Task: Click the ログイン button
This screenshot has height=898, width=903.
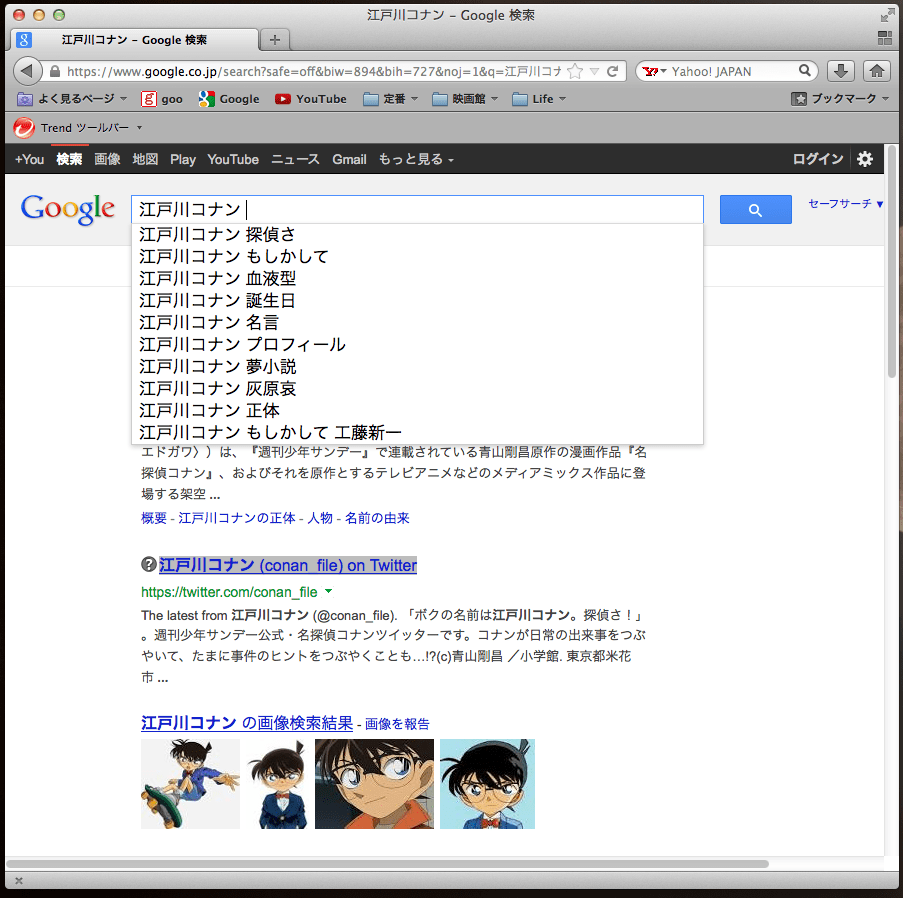Action: (818, 159)
